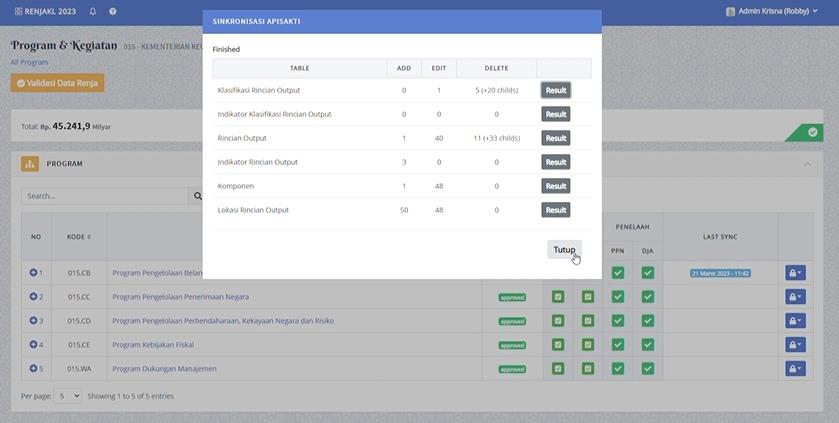Toggle DJA checkbox for Program Dukungan Manajemen
The width and height of the screenshot is (839, 423).
648,369
